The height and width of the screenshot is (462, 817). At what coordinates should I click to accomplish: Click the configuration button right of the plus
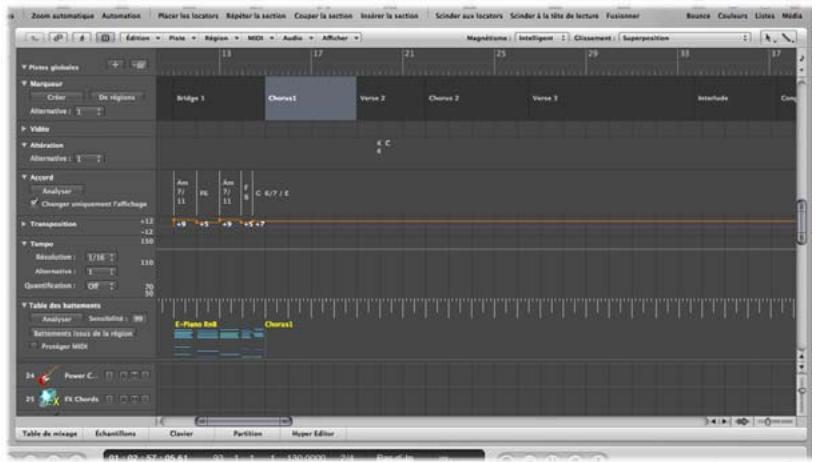pos(139,65)
